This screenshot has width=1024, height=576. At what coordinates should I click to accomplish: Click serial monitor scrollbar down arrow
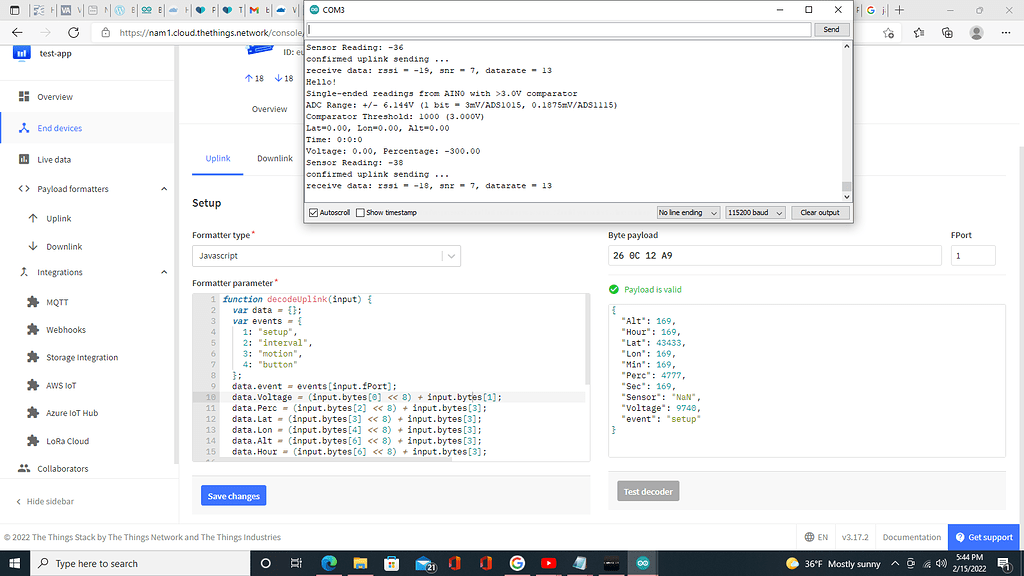point(846,197)
